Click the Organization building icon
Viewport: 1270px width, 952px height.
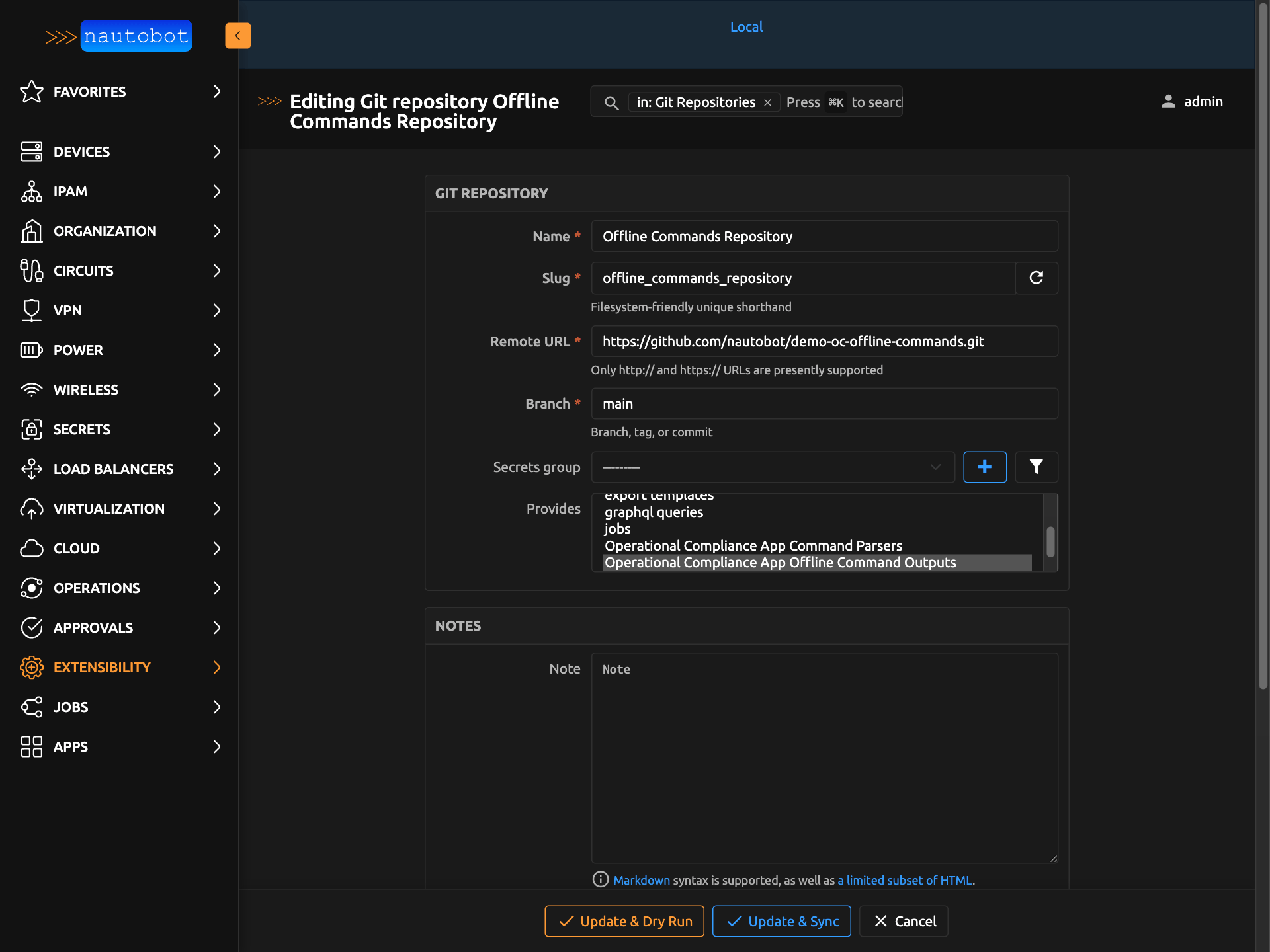[32, 231]
